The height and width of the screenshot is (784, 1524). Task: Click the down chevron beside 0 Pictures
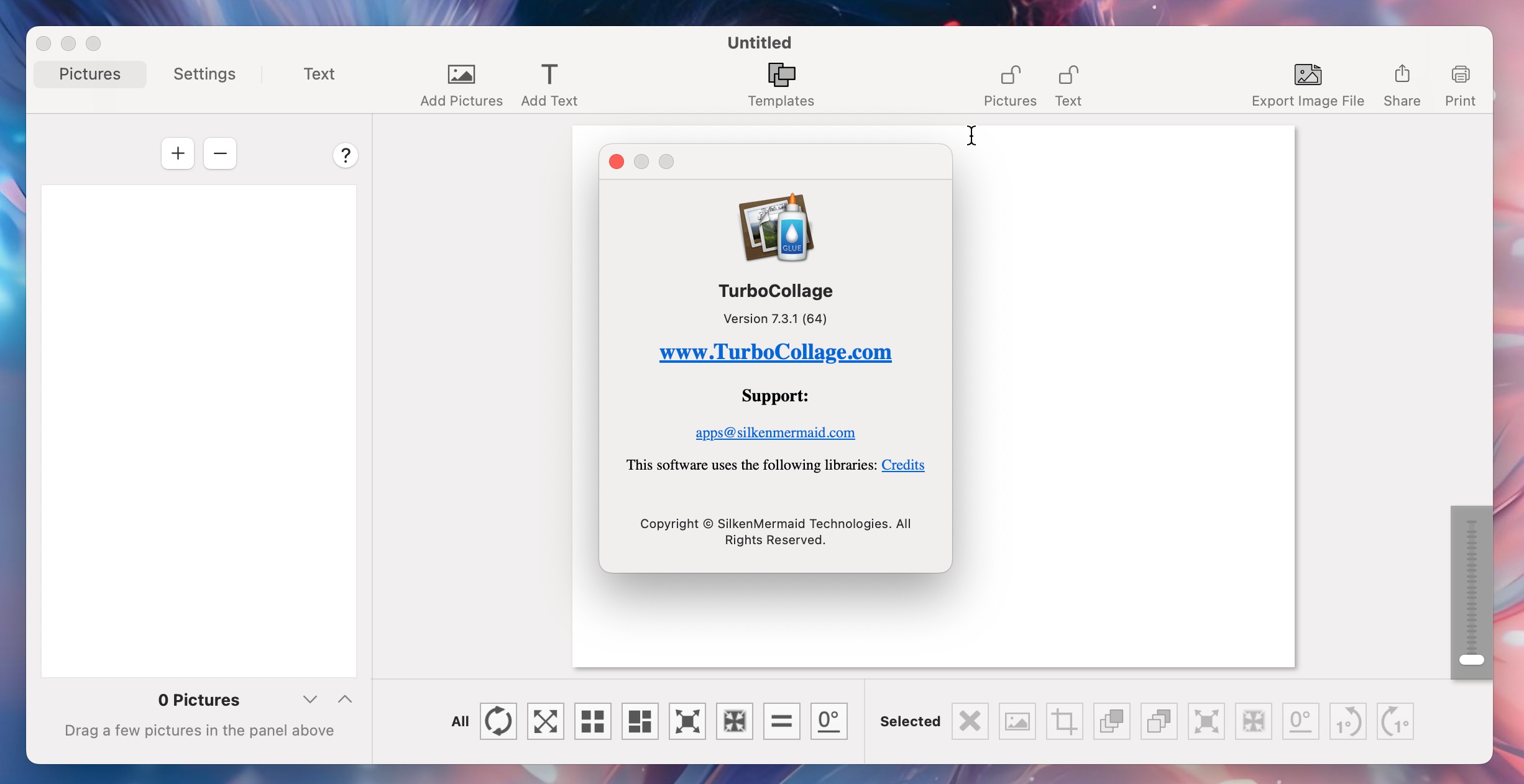(x=310, y=700)
